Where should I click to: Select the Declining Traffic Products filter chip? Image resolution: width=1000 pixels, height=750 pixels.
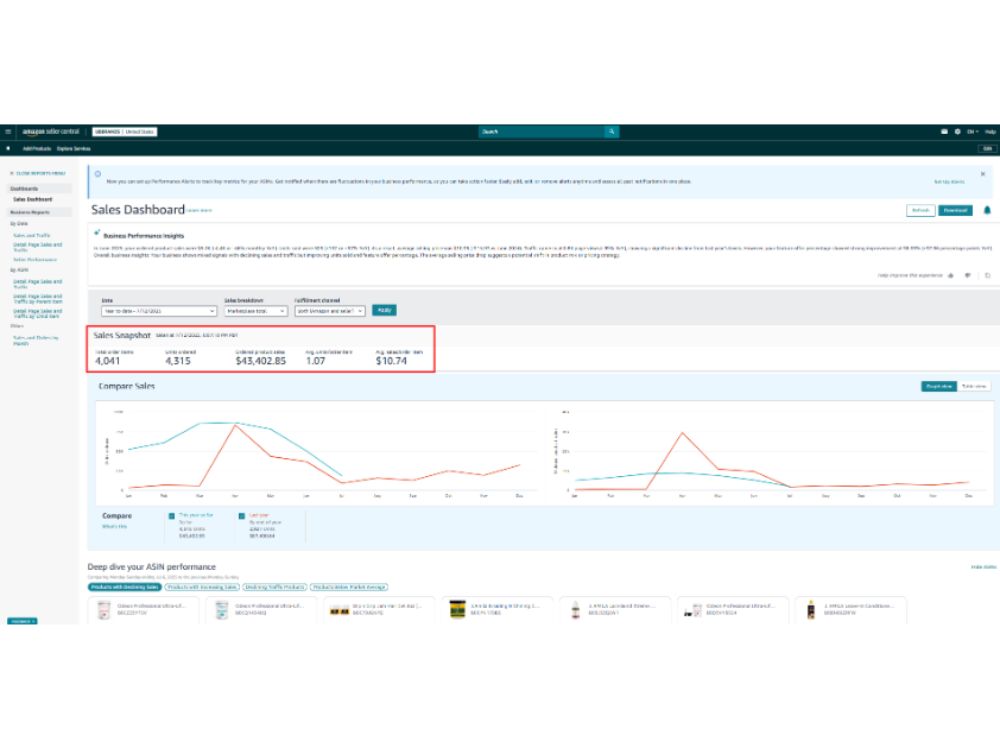pyautogui.click(x=276, y=587)
